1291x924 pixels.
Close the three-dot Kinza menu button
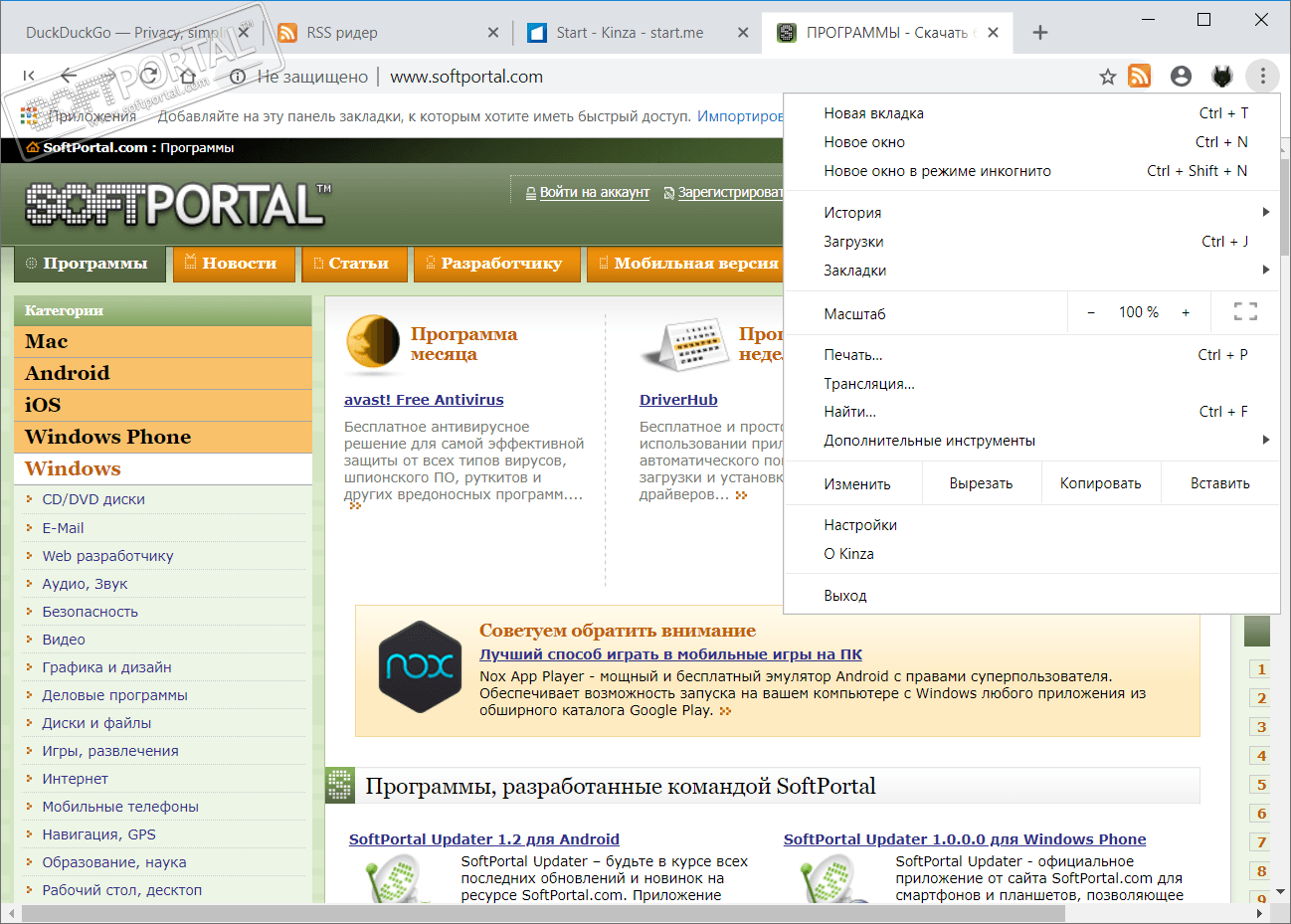tap(1262, 76)
